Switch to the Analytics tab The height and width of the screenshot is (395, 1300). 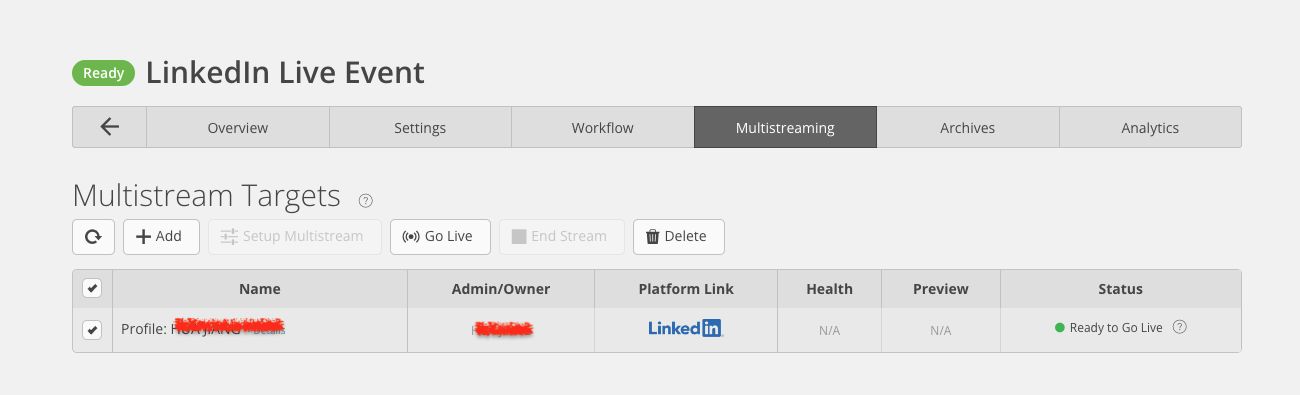click(1150, 127)
